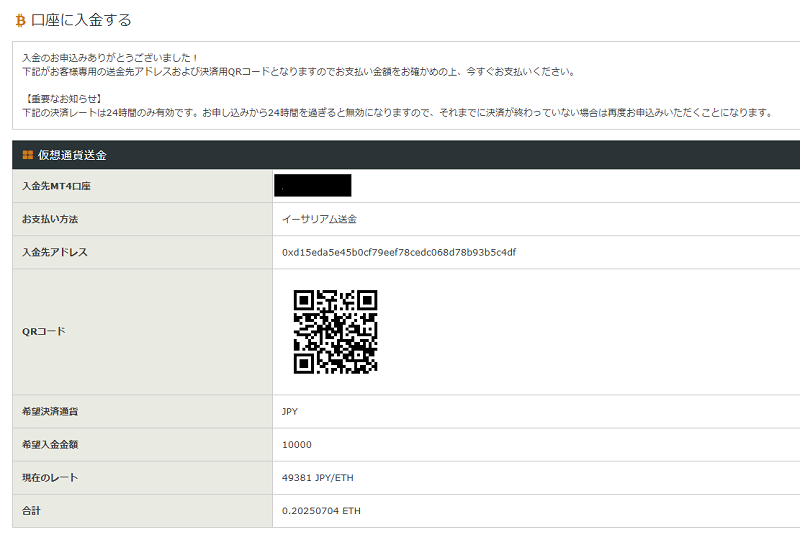Click the page heading 口座に入金する

[x=81, y=20]
